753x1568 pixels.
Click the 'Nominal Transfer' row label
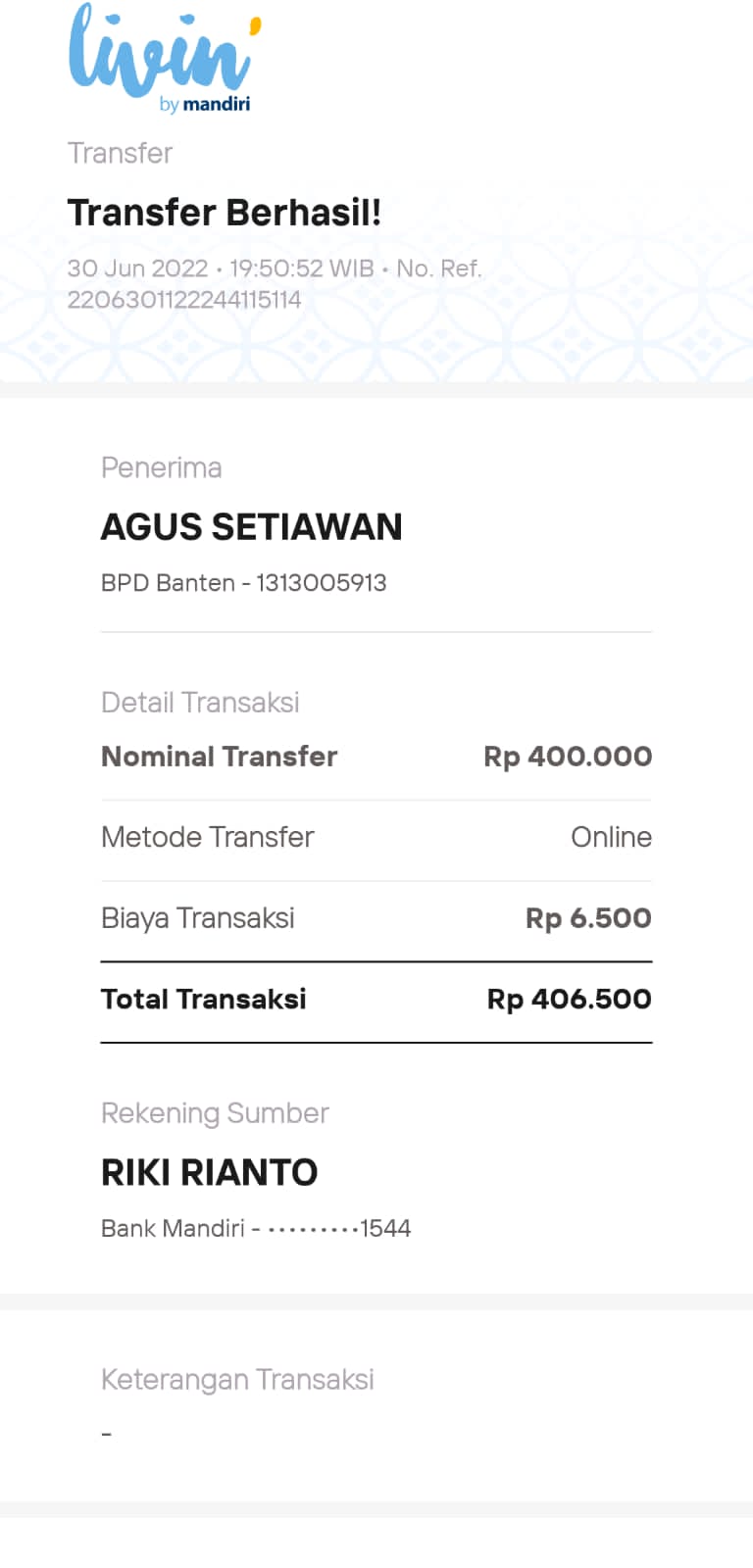click(219, 757)
